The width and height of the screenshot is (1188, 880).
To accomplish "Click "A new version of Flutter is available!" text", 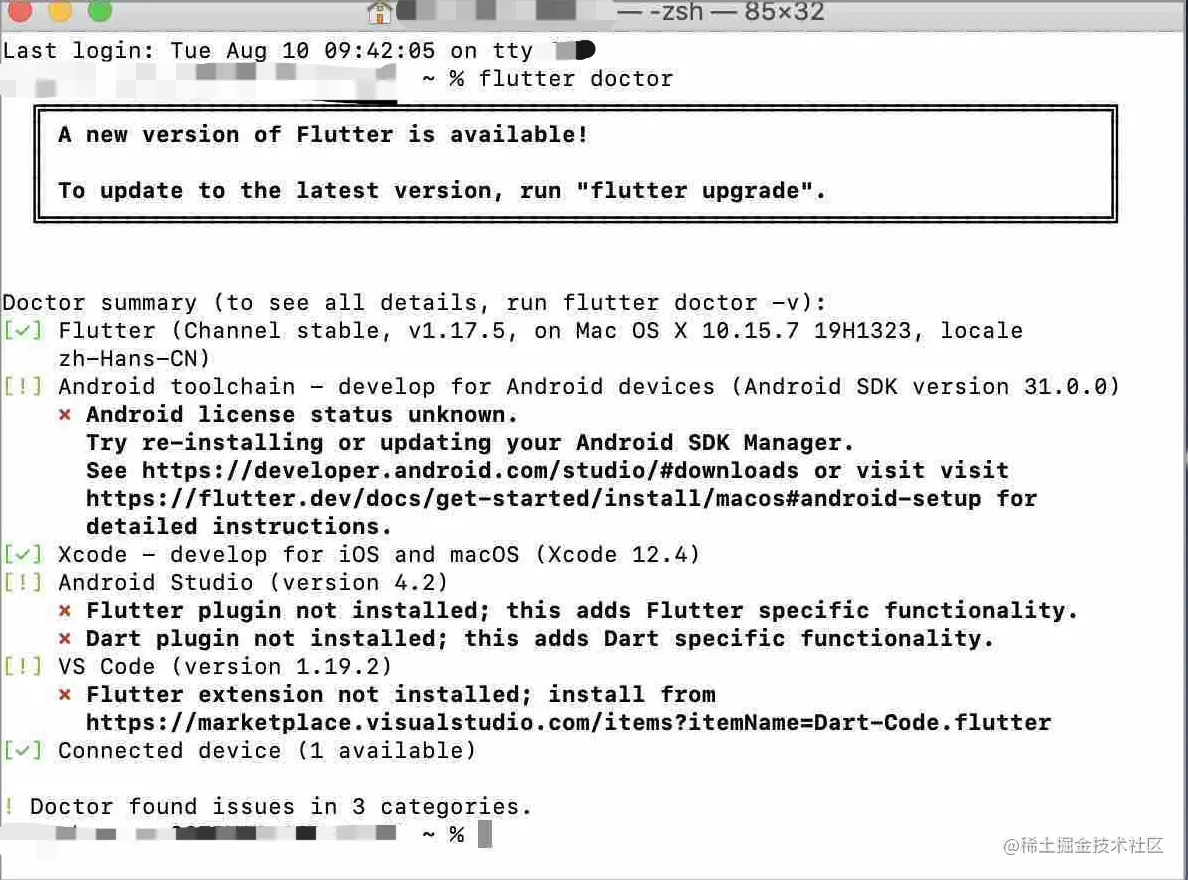I will [324, 135].
